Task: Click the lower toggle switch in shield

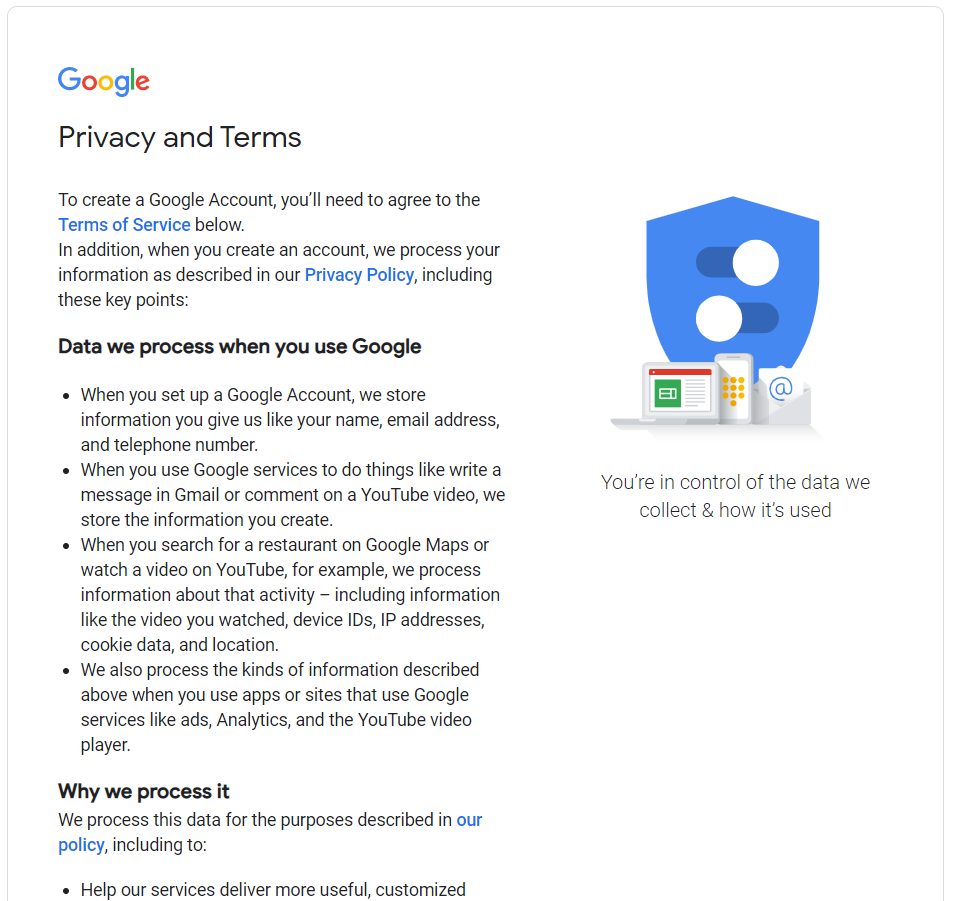Action: 737,318
